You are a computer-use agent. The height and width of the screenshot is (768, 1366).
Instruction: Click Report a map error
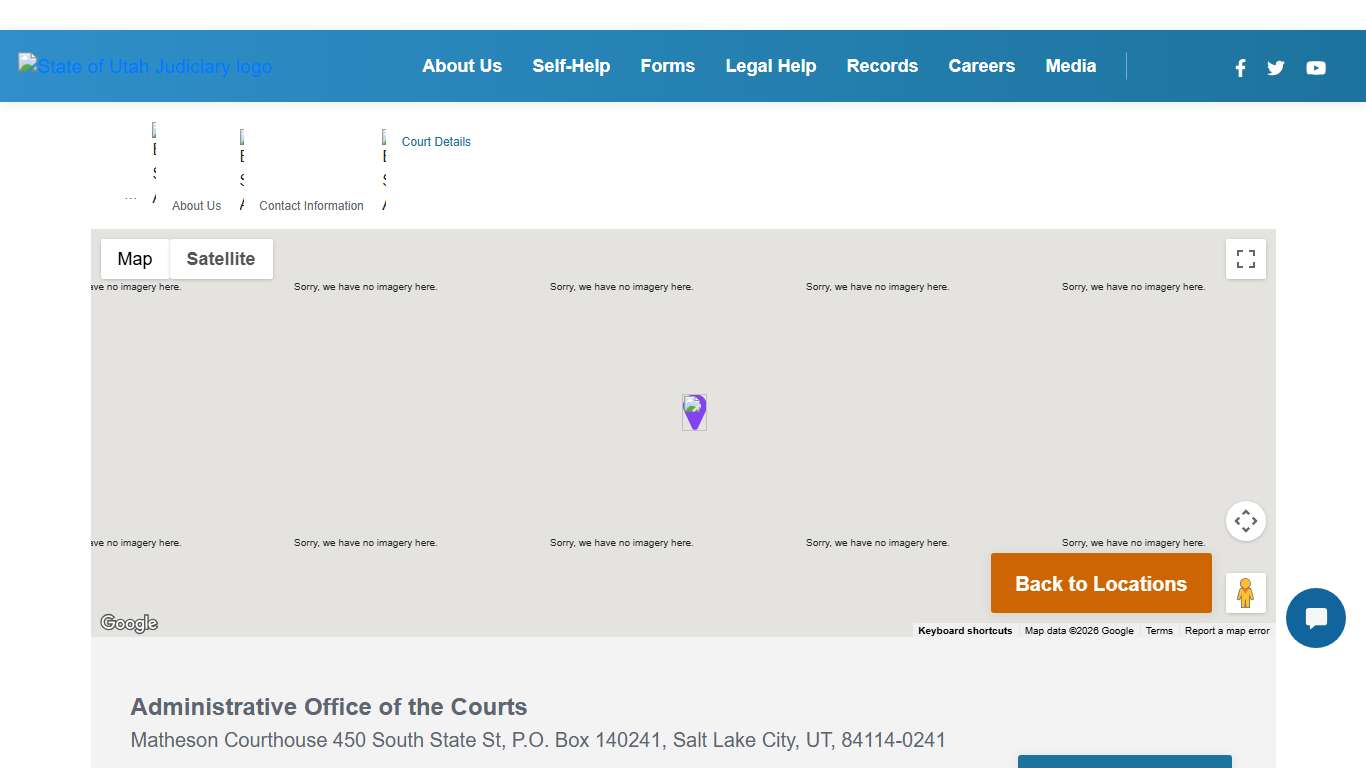point(1227,630)
